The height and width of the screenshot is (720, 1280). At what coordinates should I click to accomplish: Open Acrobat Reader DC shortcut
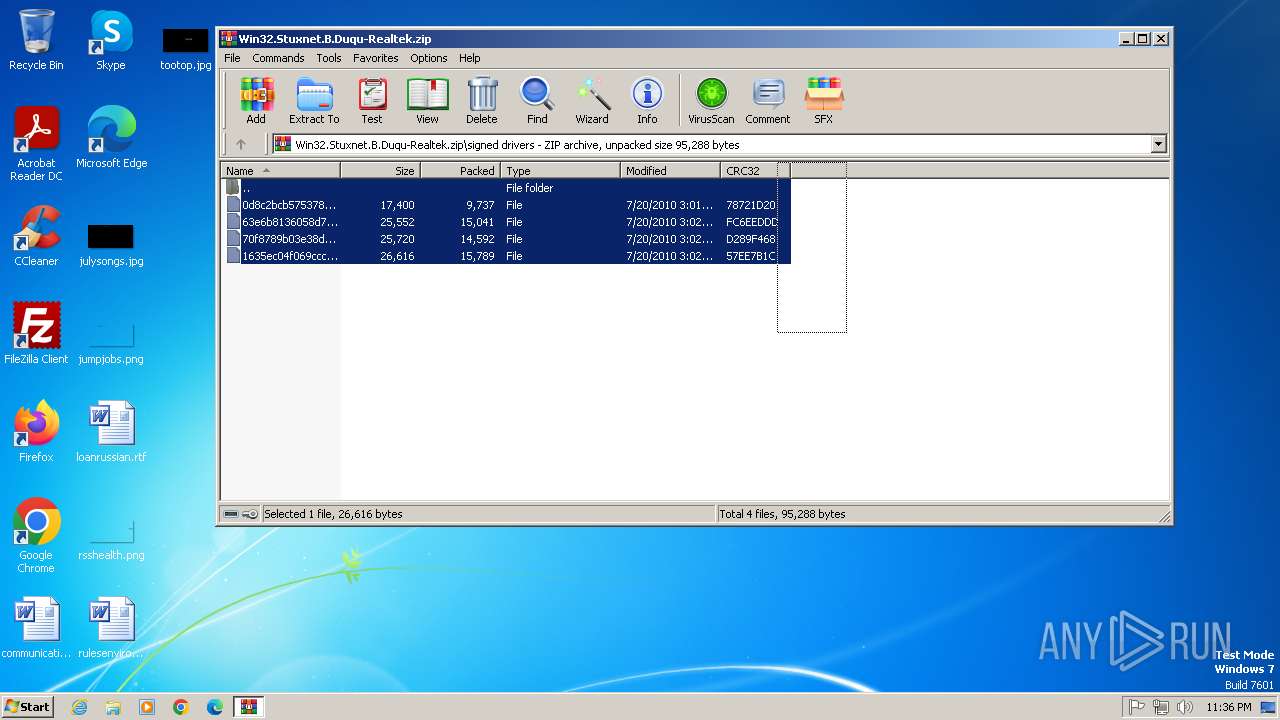point(36,144)
